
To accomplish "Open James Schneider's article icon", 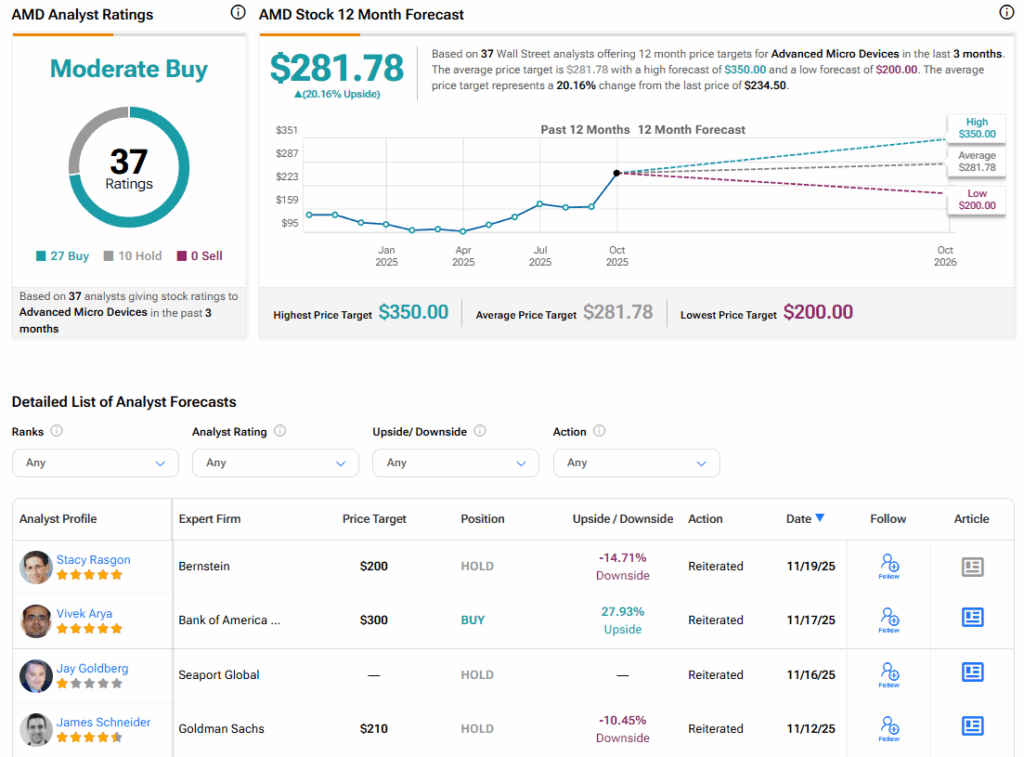I will (x=972, y=726).
